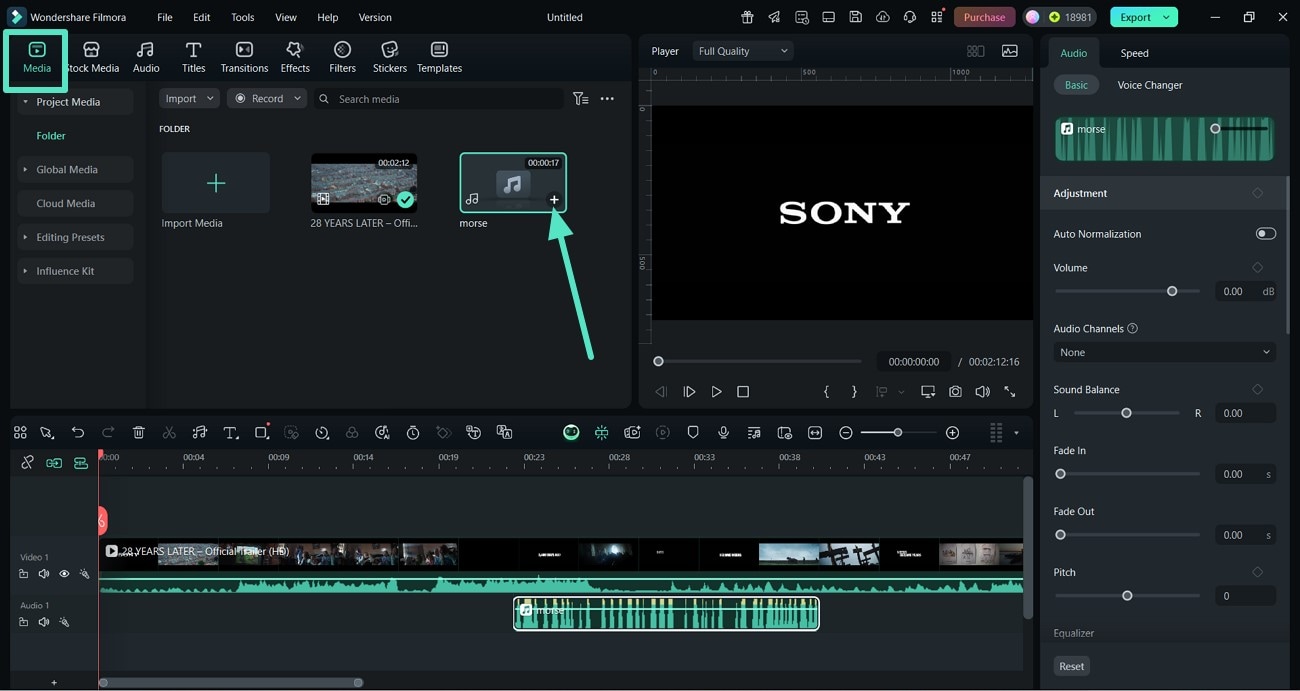The height and width of the screenshot is (691, 1300).
Task: Click the Undo icon
Action: [x=78, y=432]
